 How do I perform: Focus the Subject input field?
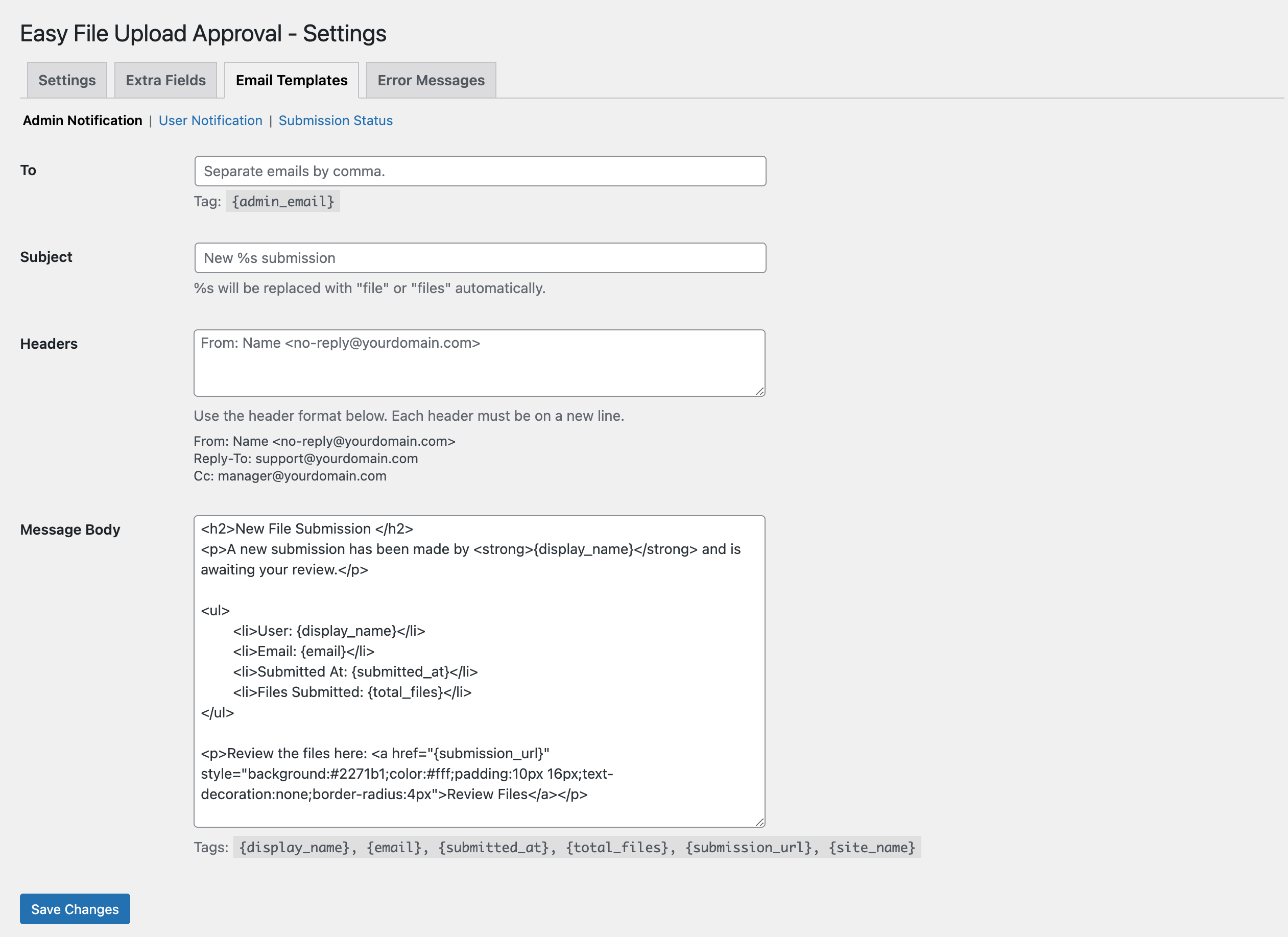[480, 257]
